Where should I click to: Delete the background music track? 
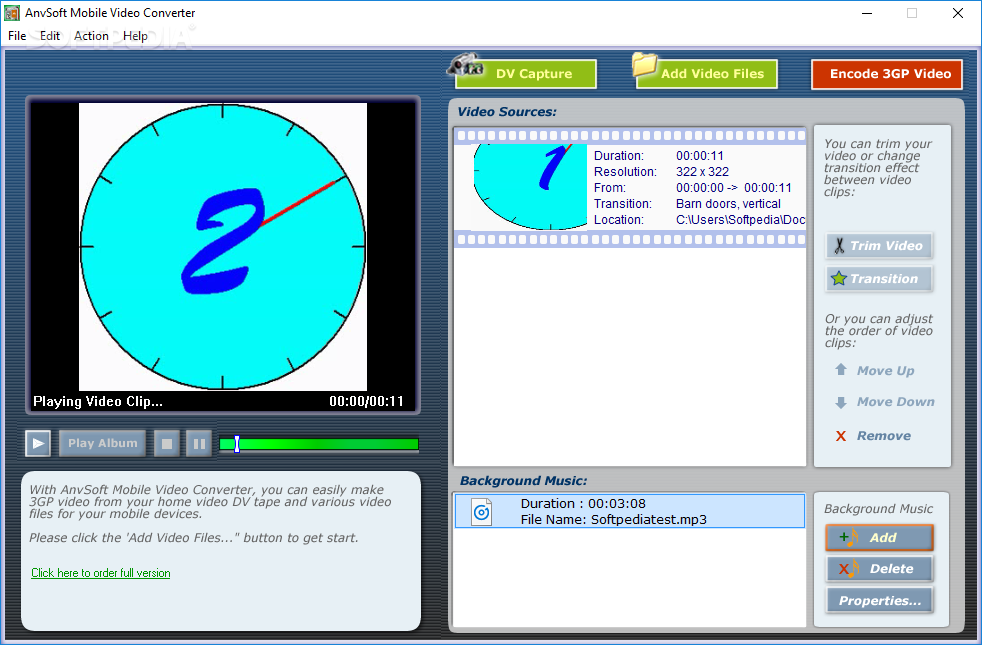tap(879, 569)
